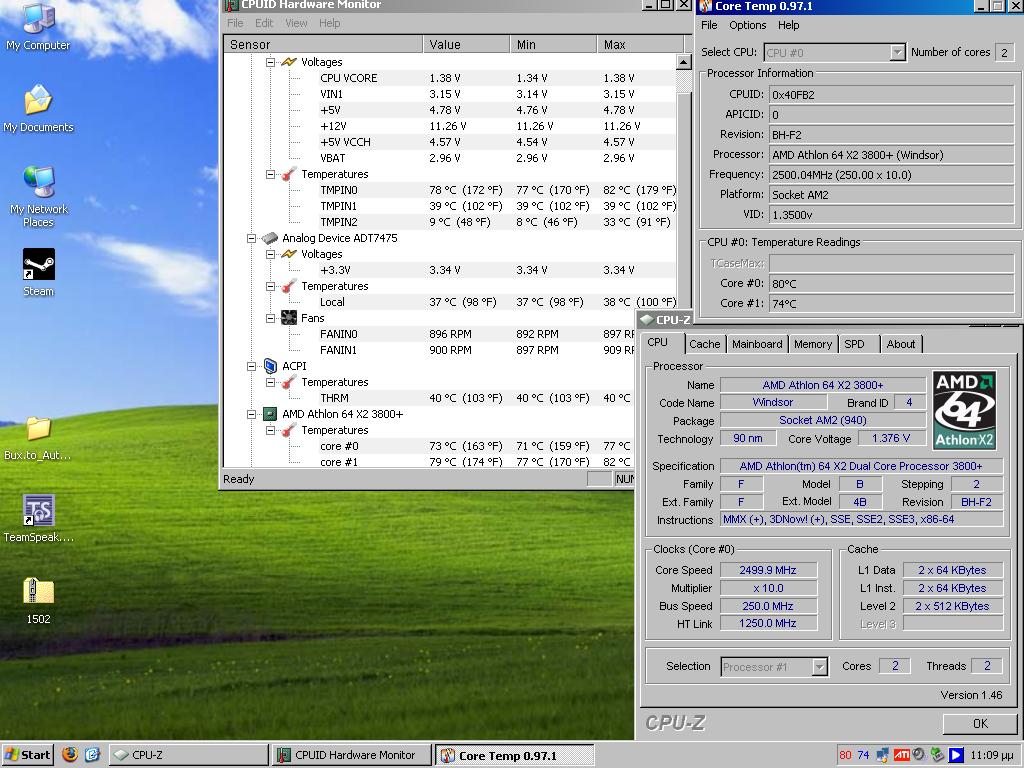This screenshot has height=768, width=1024.
Task: Click the CPUID value field in Core Temp
Action: tap(891, 95)
